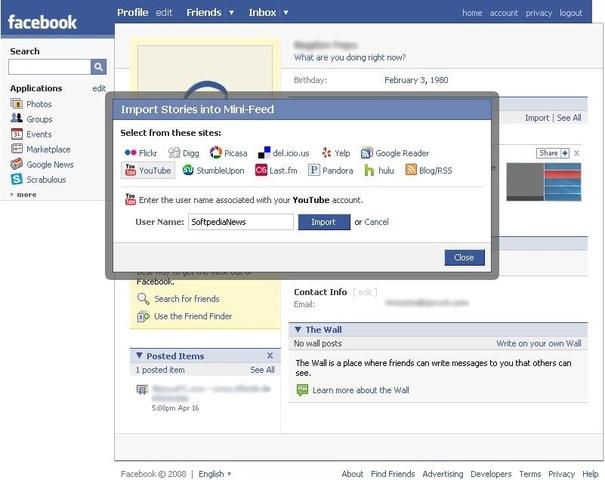Open the Scrabulous application icon
This screenshot has width=605, height=480.
click(x=17, y=179)
